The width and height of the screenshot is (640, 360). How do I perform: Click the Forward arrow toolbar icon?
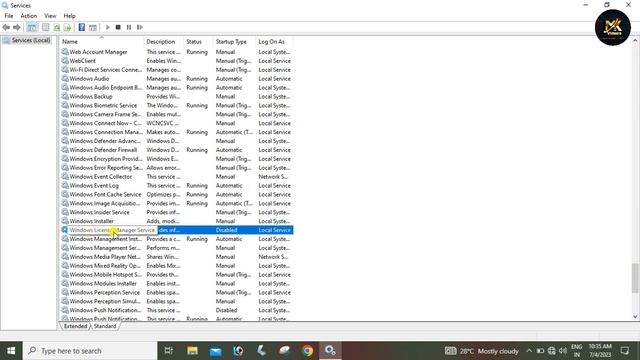point(17,27)
